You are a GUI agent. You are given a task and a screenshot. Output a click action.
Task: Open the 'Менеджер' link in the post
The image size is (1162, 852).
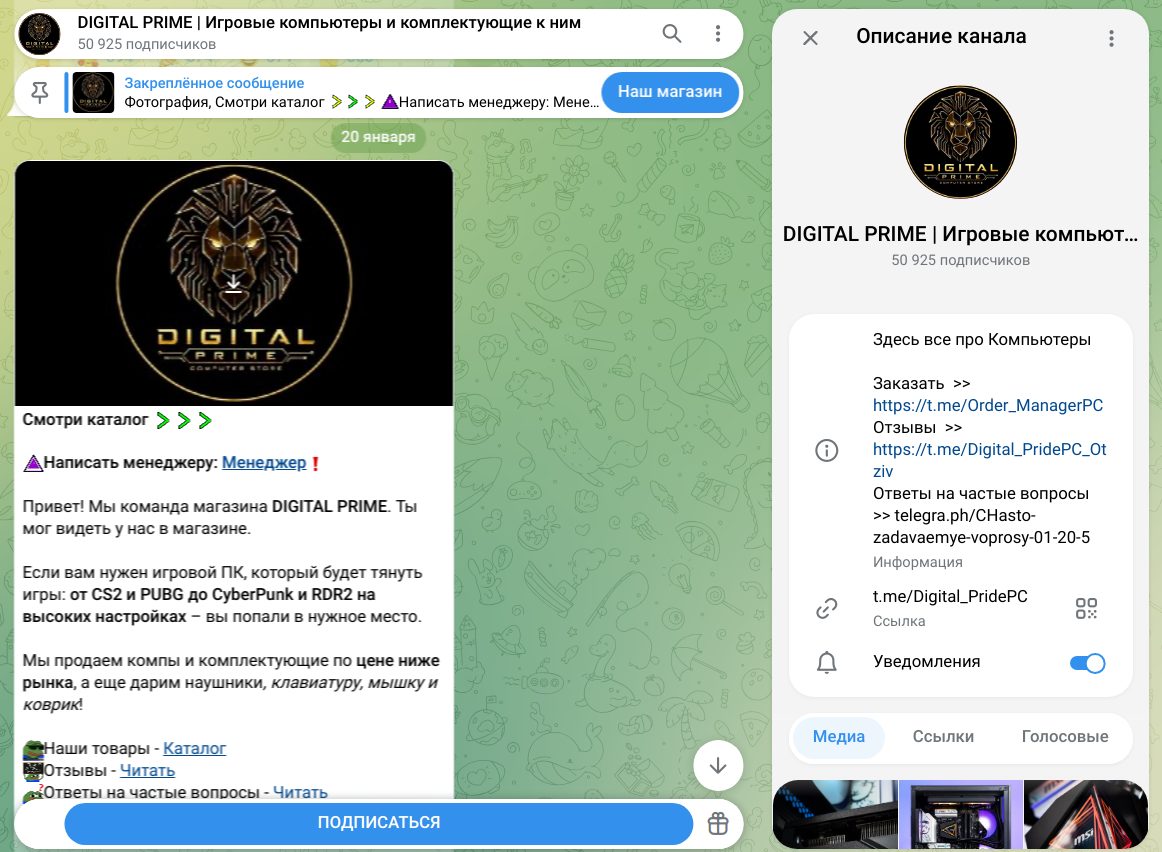[264, 463]
